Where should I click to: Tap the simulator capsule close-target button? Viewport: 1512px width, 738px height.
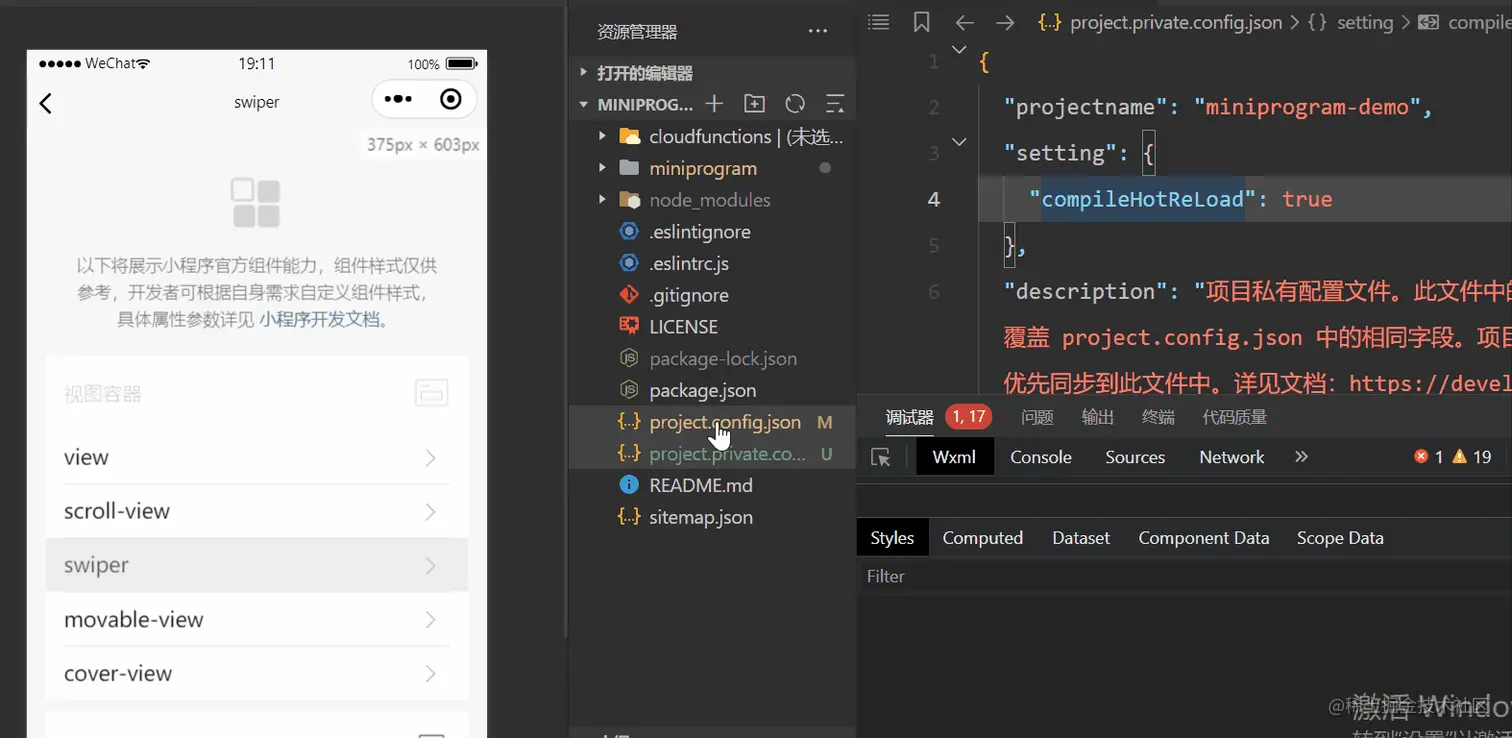451,99
